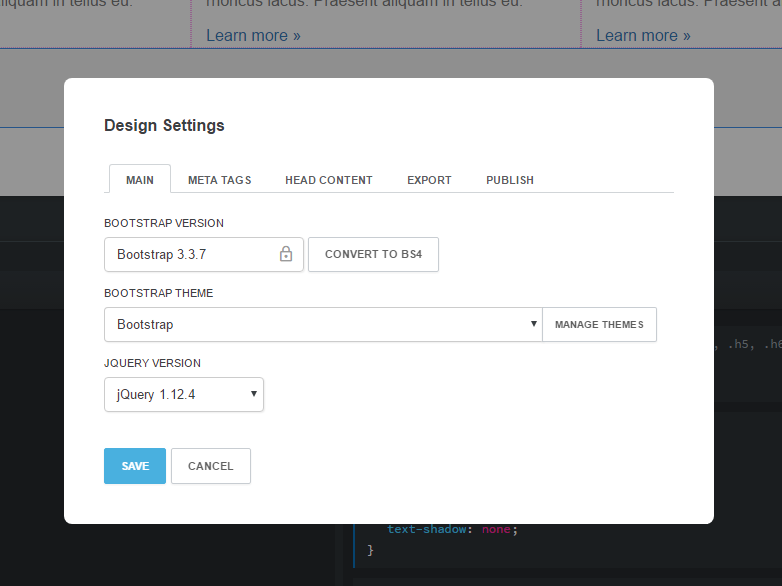Open the jQuery Version dropdown
Image resolution: width=782 pixels, height=586 pixels.
click(x=184, y=394)
